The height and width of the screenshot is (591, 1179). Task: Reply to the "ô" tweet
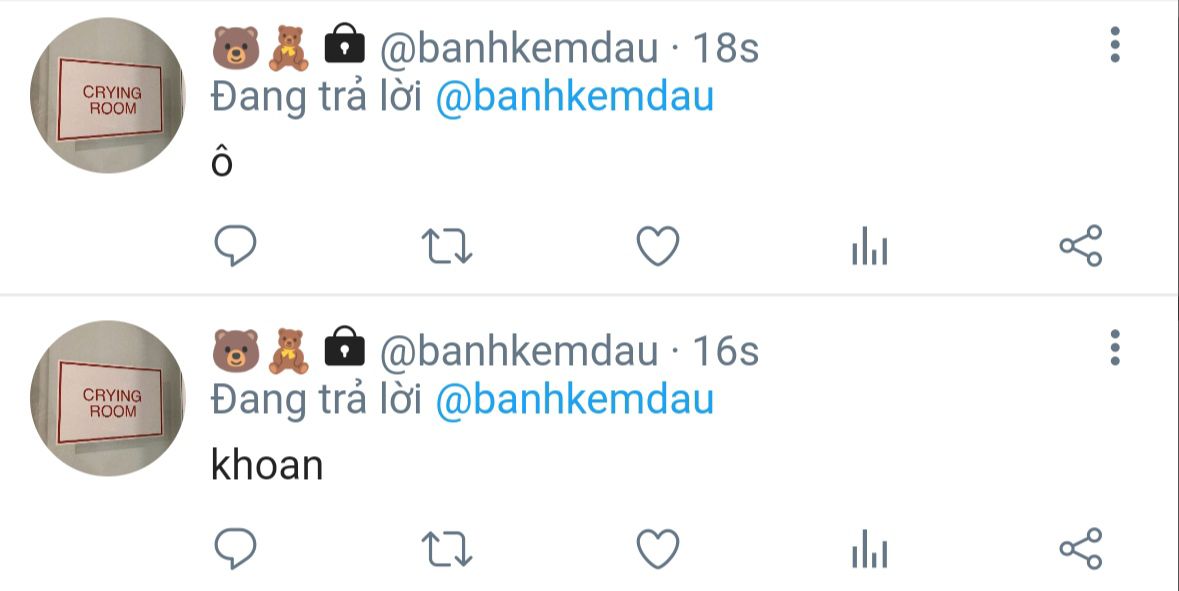pos(235,245)
